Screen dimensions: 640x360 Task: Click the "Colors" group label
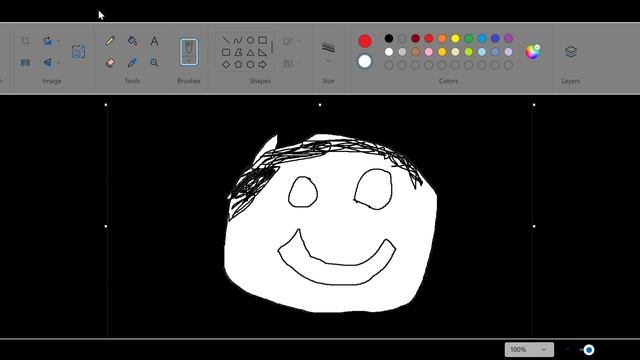[448, 81]
